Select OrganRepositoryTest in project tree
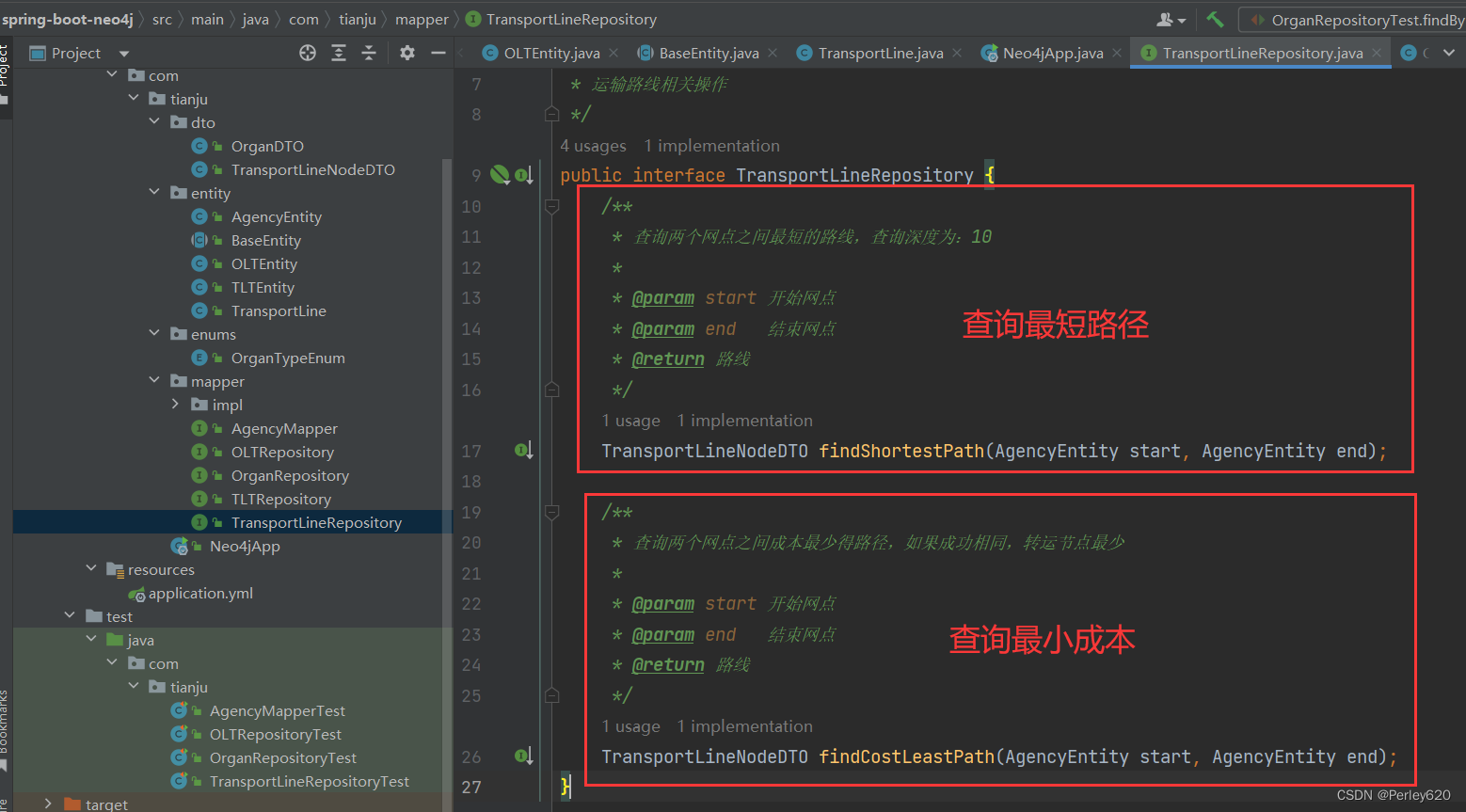 (x=283, y=757)
